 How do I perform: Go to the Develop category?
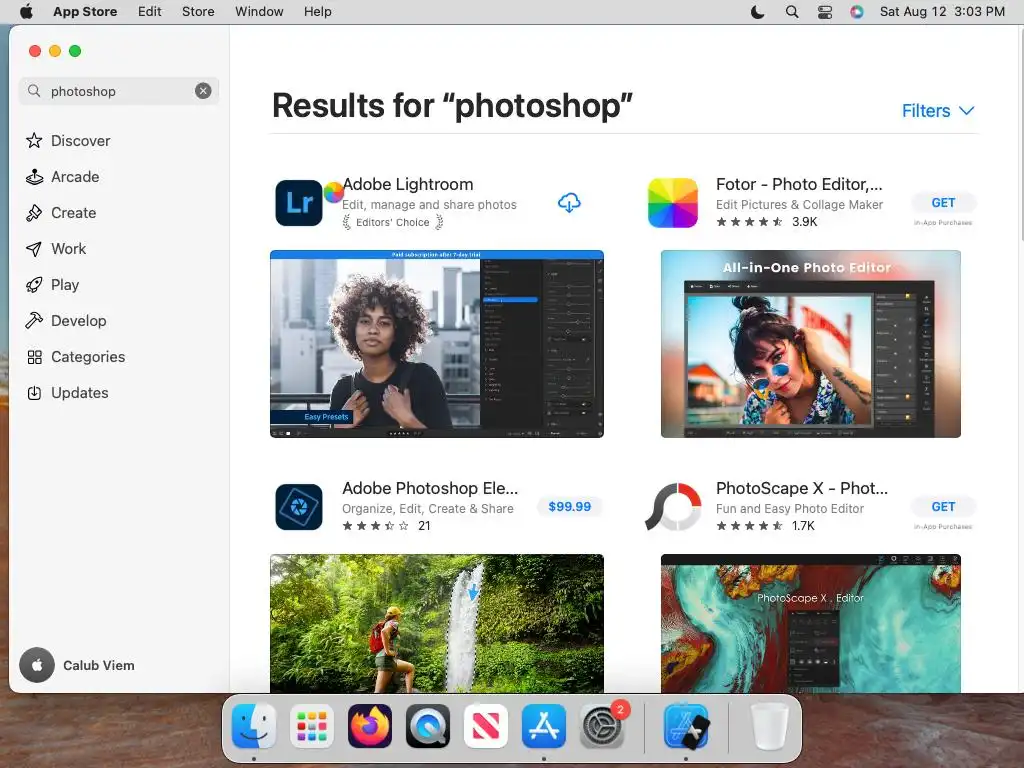pos(66,320)
